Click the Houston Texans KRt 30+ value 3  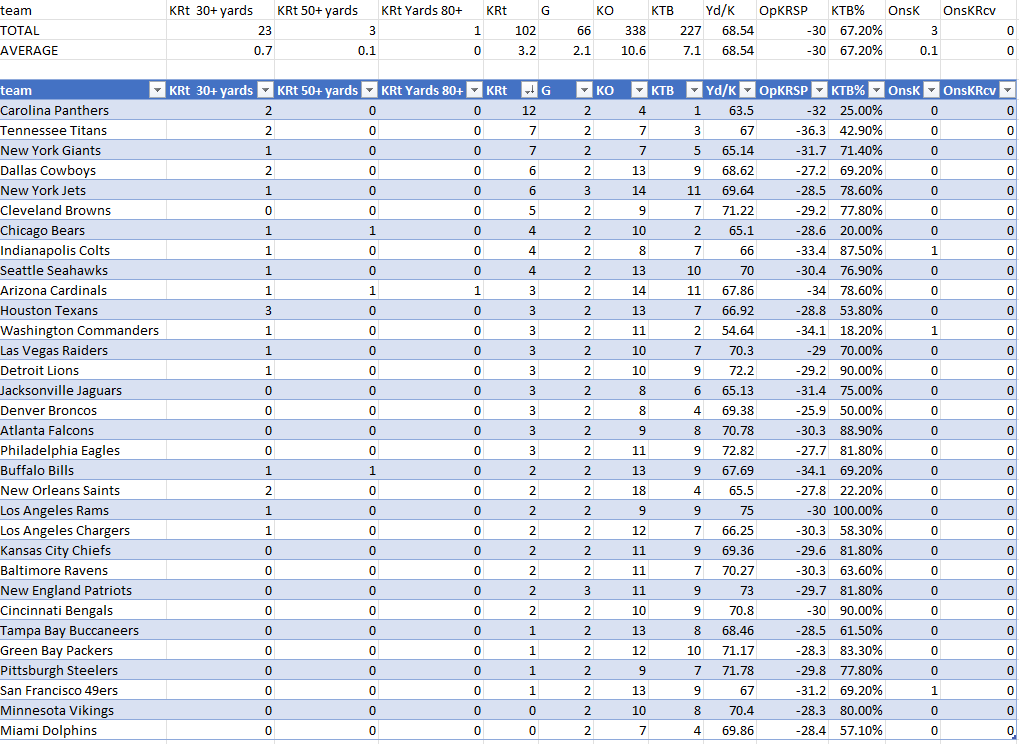point(220,311)
